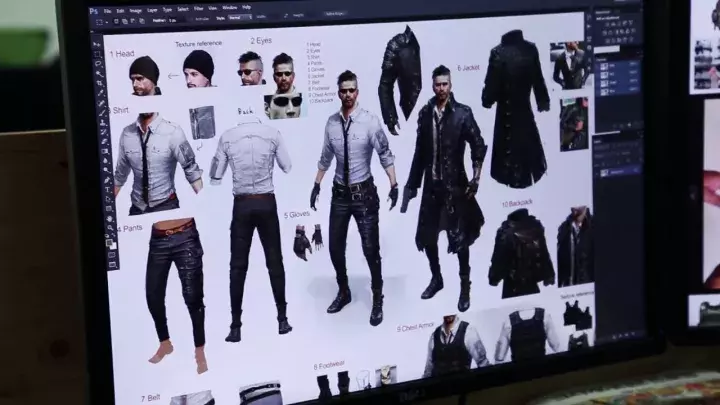Open the Type menu

tap(168, 10)
